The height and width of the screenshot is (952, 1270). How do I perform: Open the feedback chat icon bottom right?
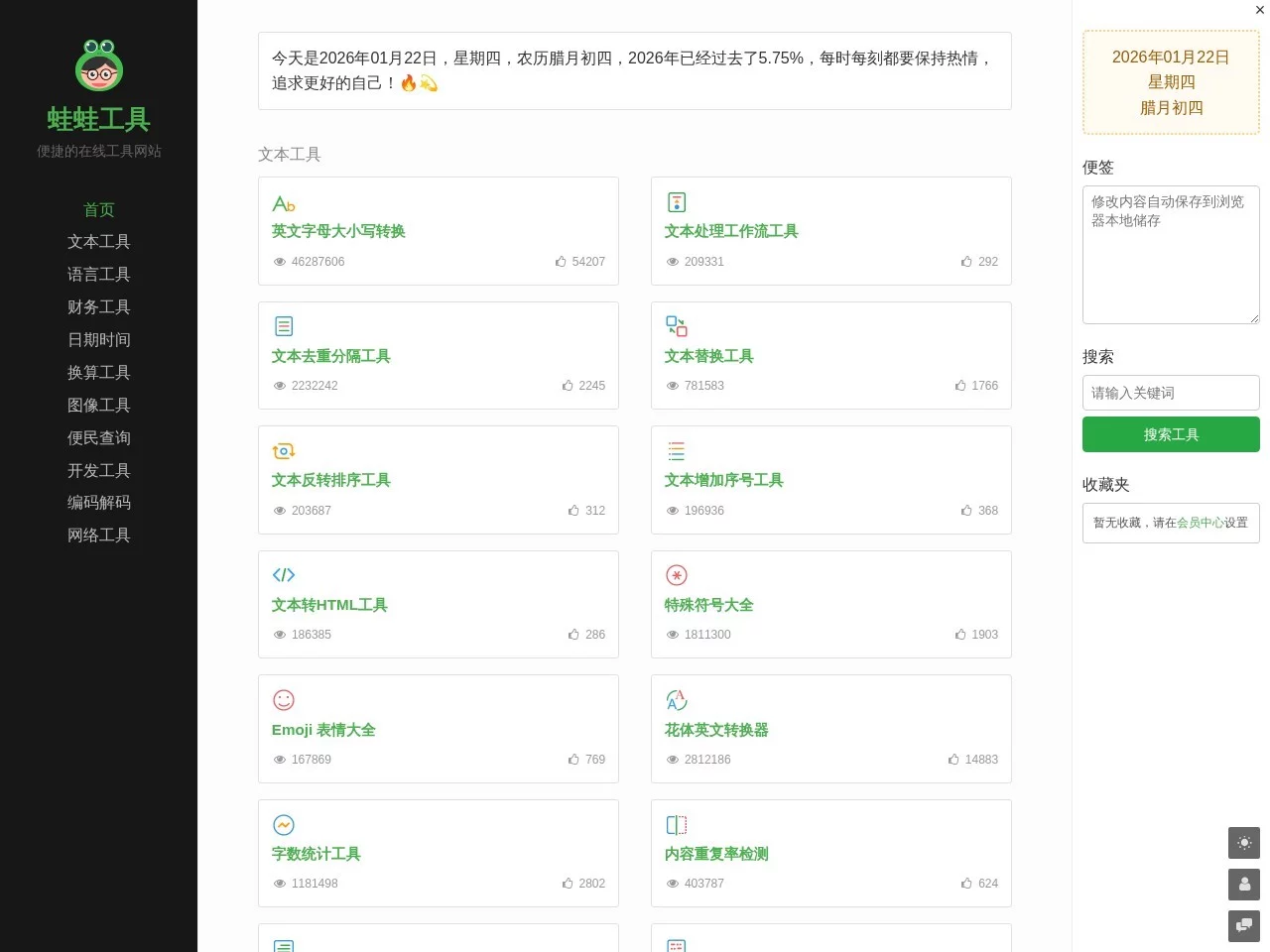1244,926
